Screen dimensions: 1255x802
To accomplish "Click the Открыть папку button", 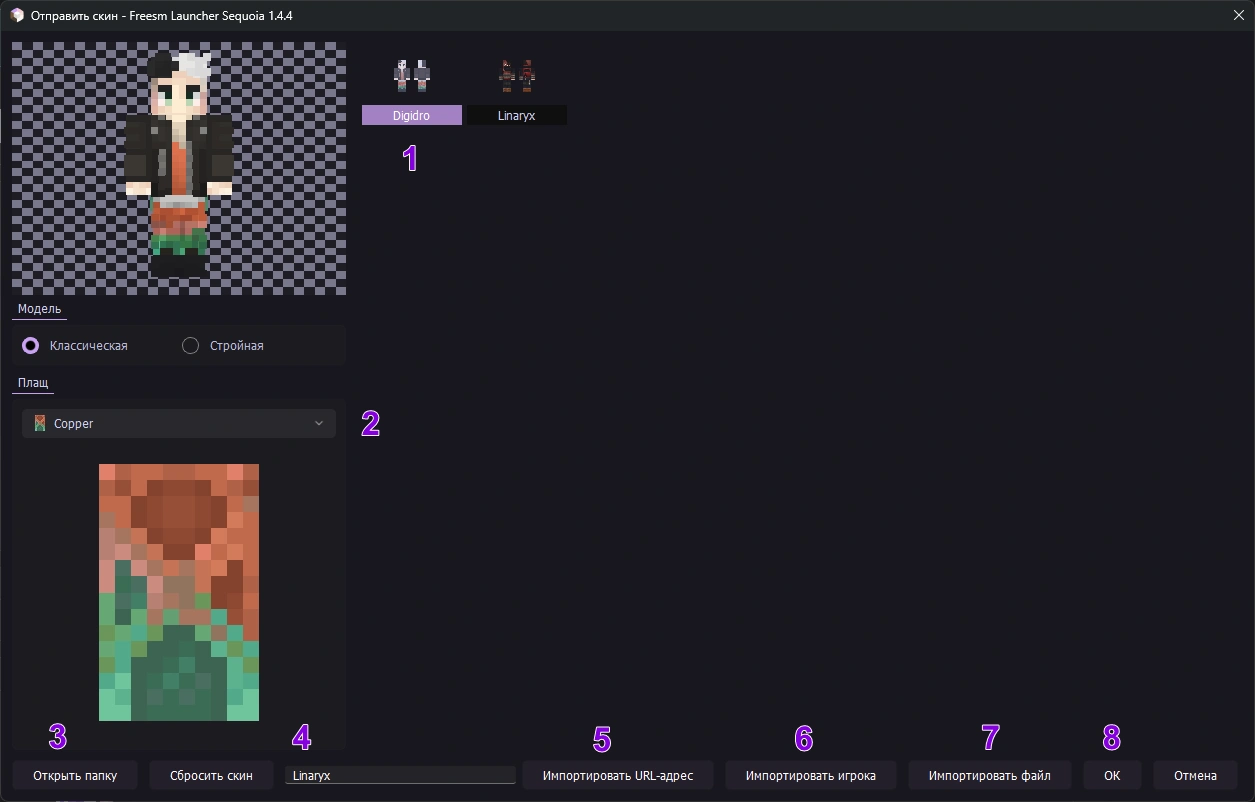I will pyautogui.click(x=75, y=775).
